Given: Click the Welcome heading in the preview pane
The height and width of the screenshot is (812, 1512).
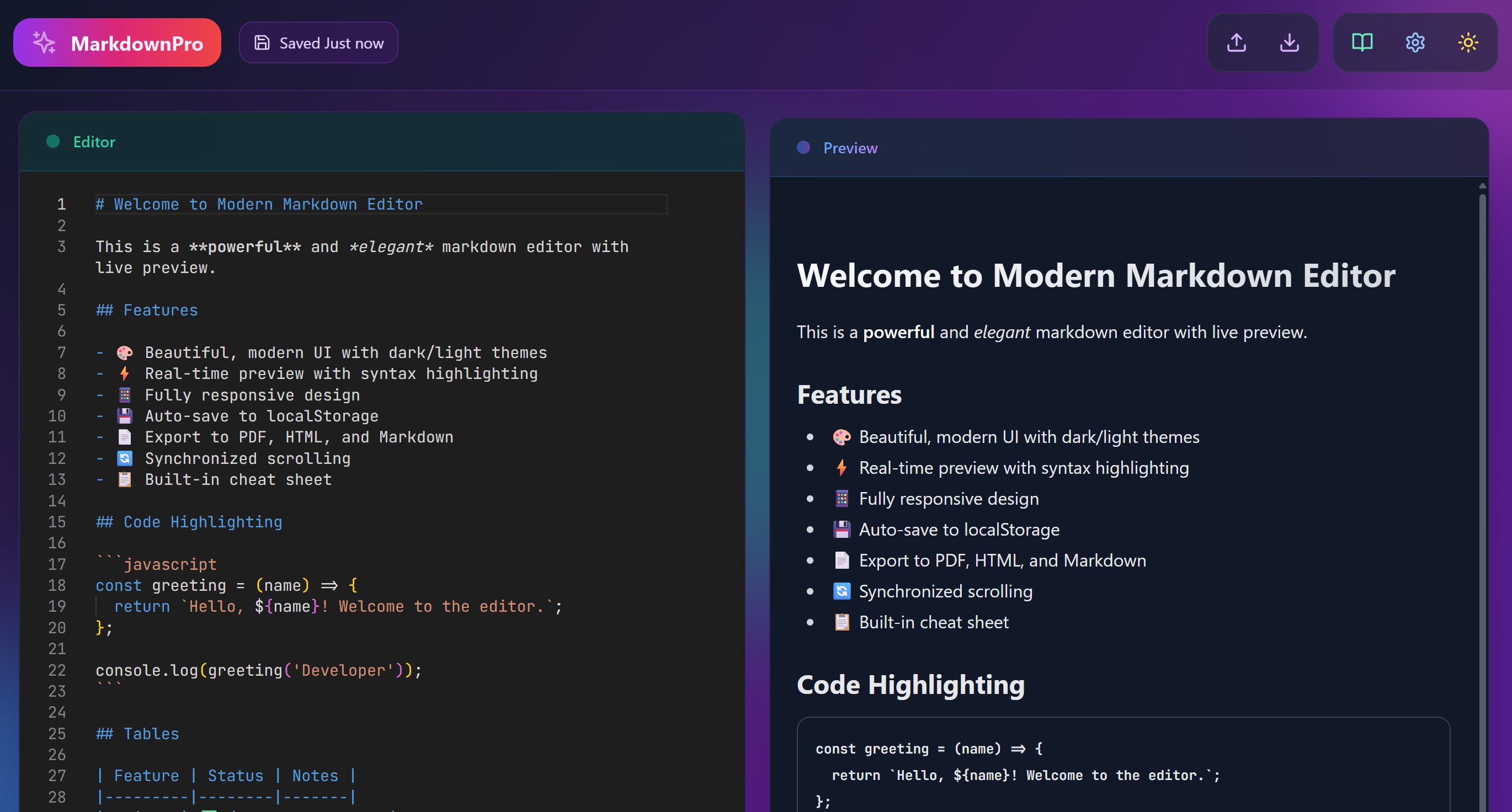Looking at the screenshot, I should [x=1096, y=276].
